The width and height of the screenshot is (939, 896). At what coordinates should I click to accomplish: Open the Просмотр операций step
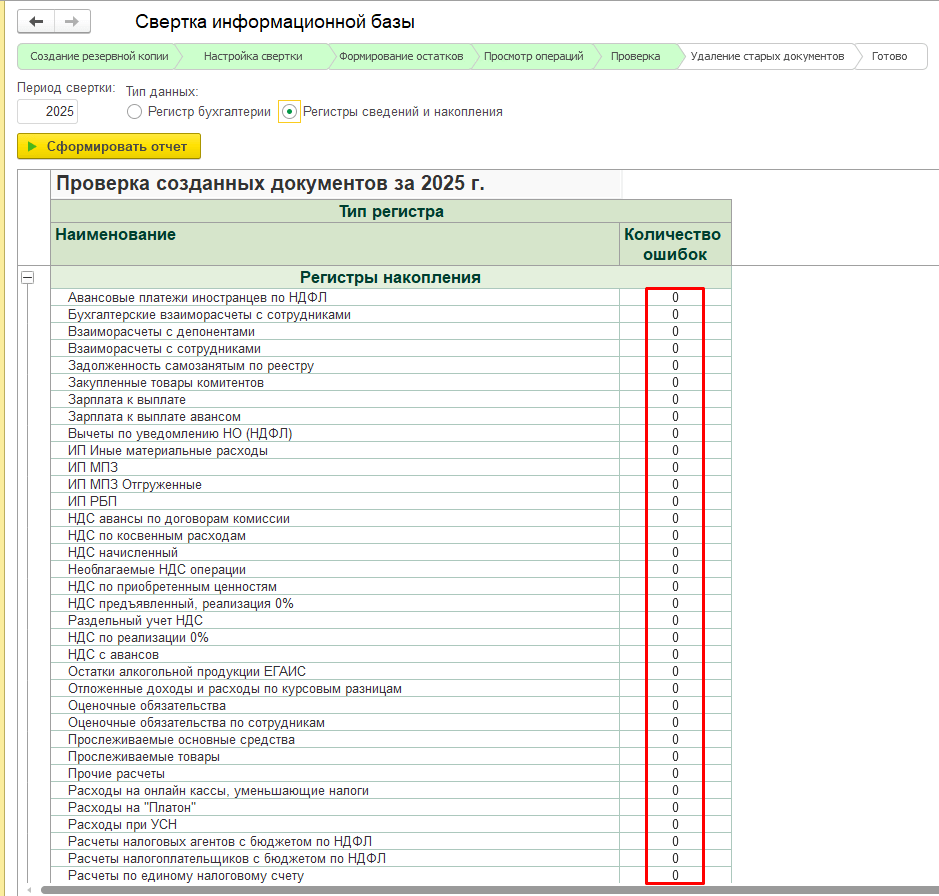pyautogui.click(x=534, y=56)
